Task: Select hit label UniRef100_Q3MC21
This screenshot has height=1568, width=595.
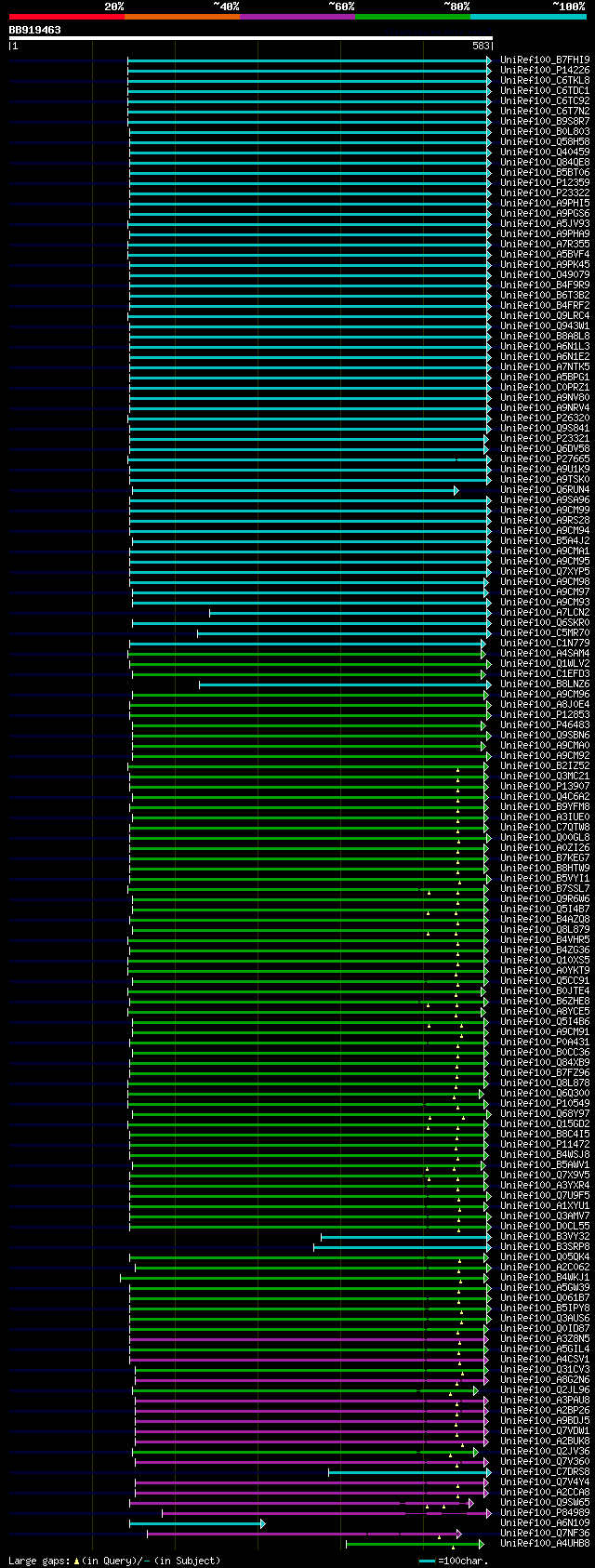Action: point(545,776)
